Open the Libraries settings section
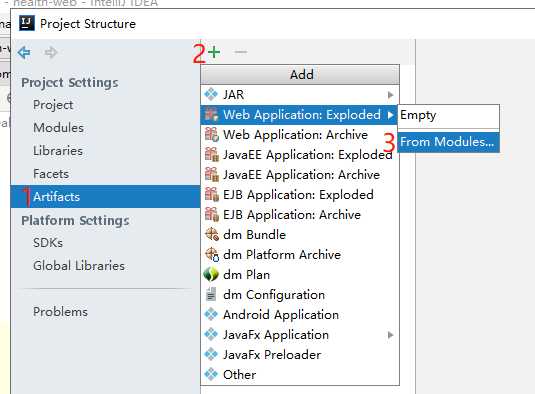Screen dimensions: 535x394 58,151
